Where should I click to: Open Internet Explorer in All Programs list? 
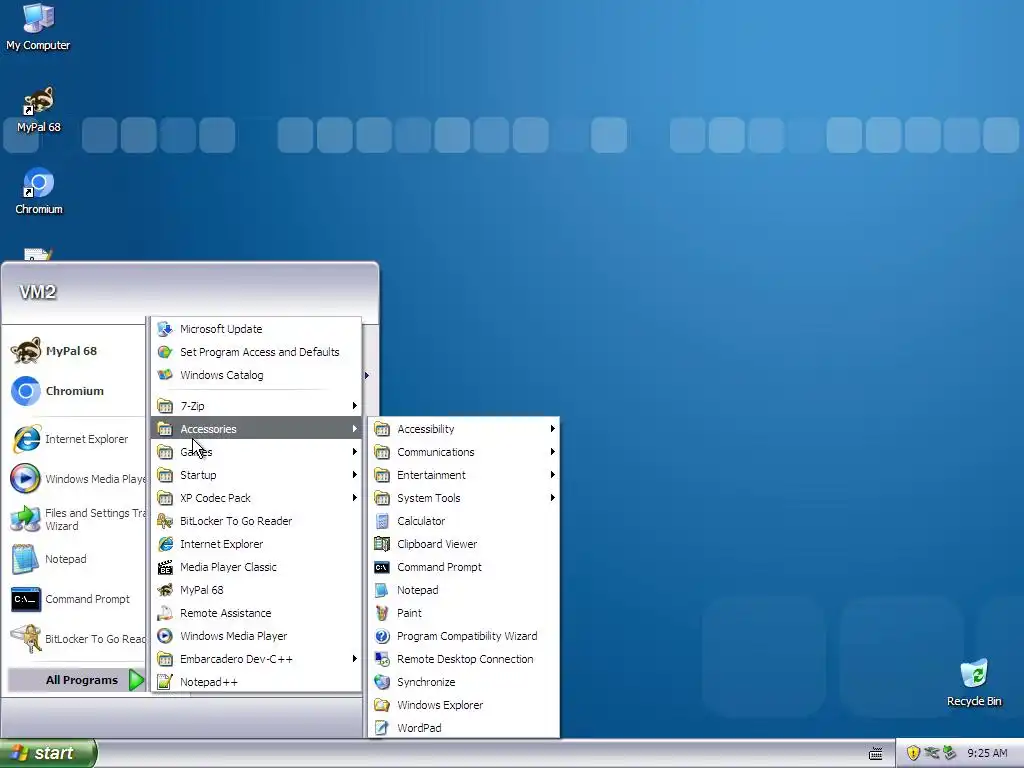point(257,544)
